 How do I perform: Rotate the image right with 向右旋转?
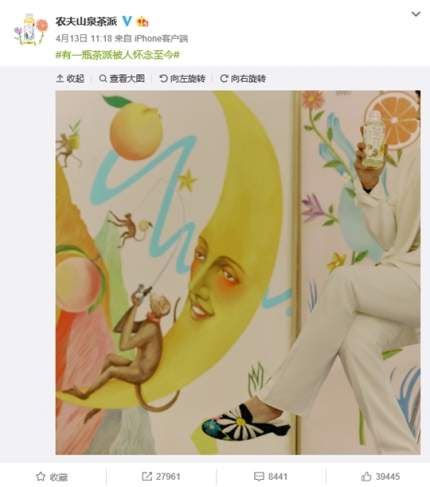[x=243, y=79]
